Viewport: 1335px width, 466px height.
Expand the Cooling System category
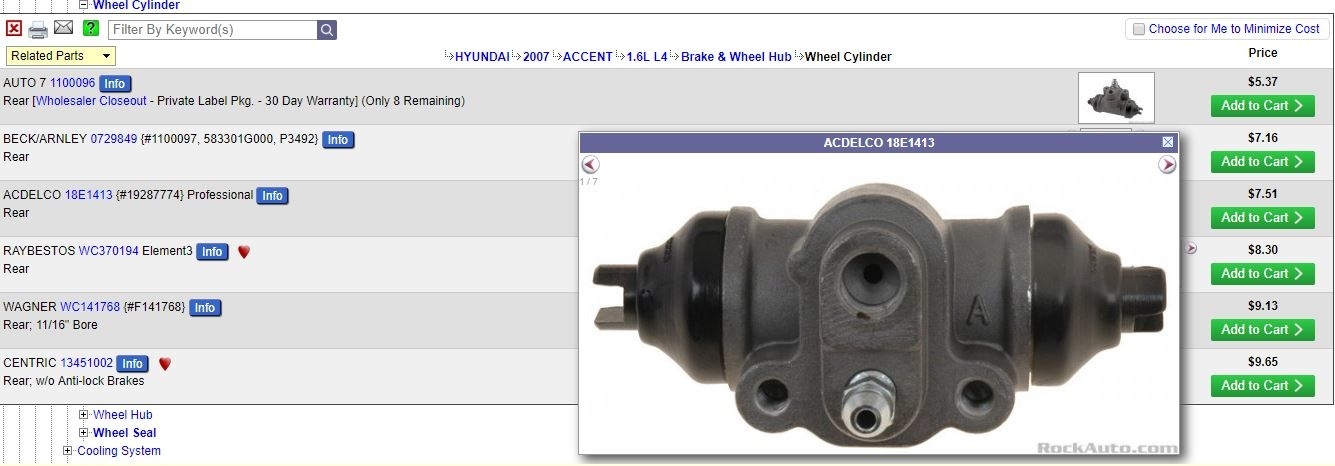tap(68, 451)
